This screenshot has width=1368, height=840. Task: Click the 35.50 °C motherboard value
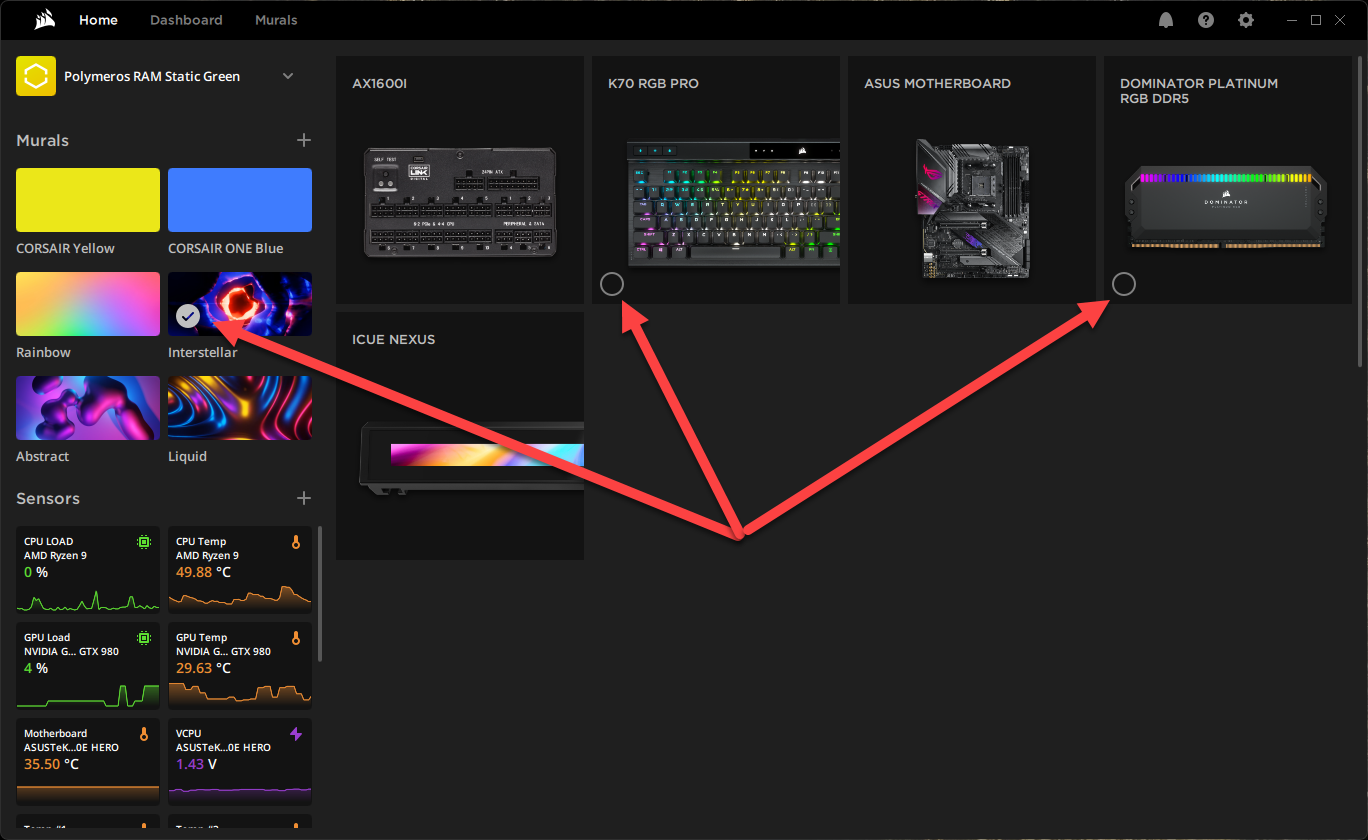(51, 764)
